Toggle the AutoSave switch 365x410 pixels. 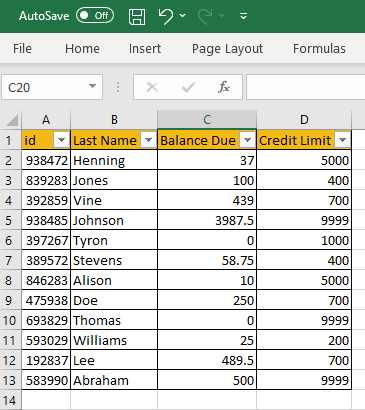pyautogui.click(x=95, y=16)
